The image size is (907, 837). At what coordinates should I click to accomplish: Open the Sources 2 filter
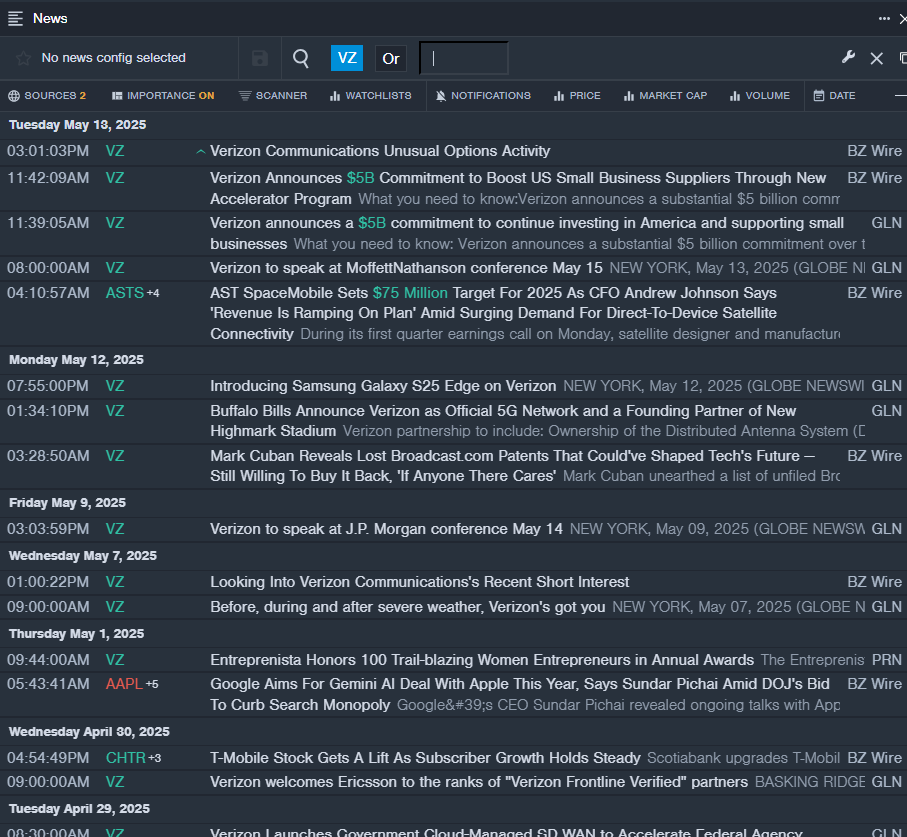coord(47,95)
